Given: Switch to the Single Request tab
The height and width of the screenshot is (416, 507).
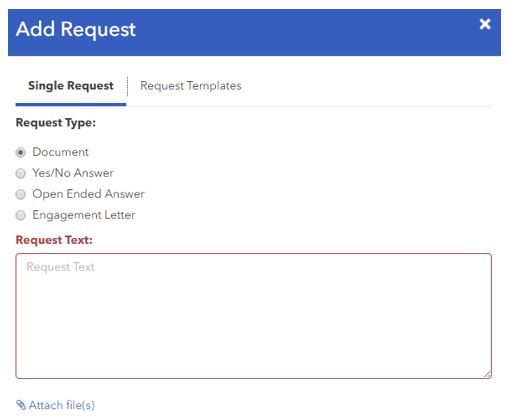Looking at the screenshot, I should (71, 86).
